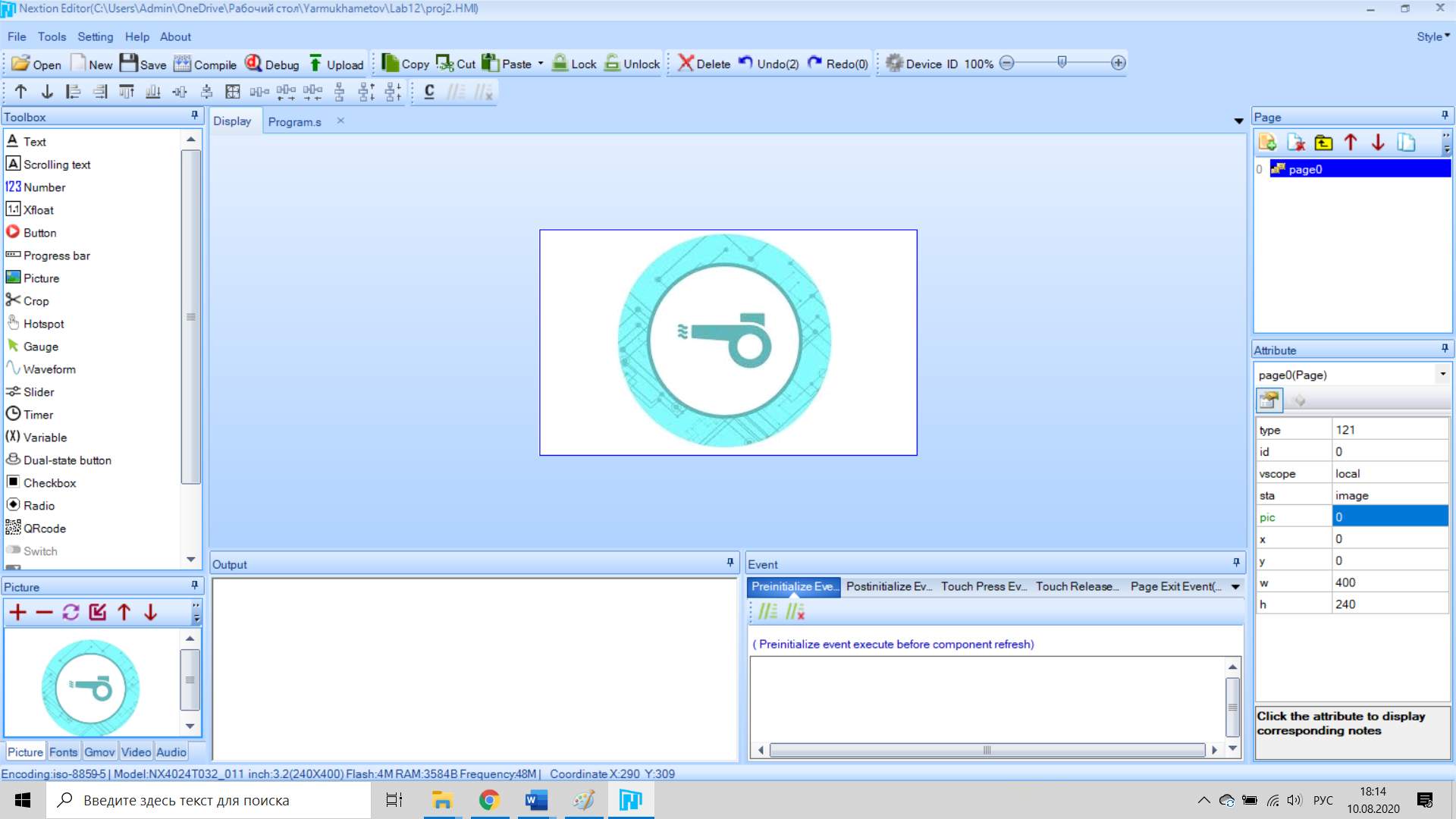
Task: Expand the Paste dropdown arrow
Action: tap(541, 64)
